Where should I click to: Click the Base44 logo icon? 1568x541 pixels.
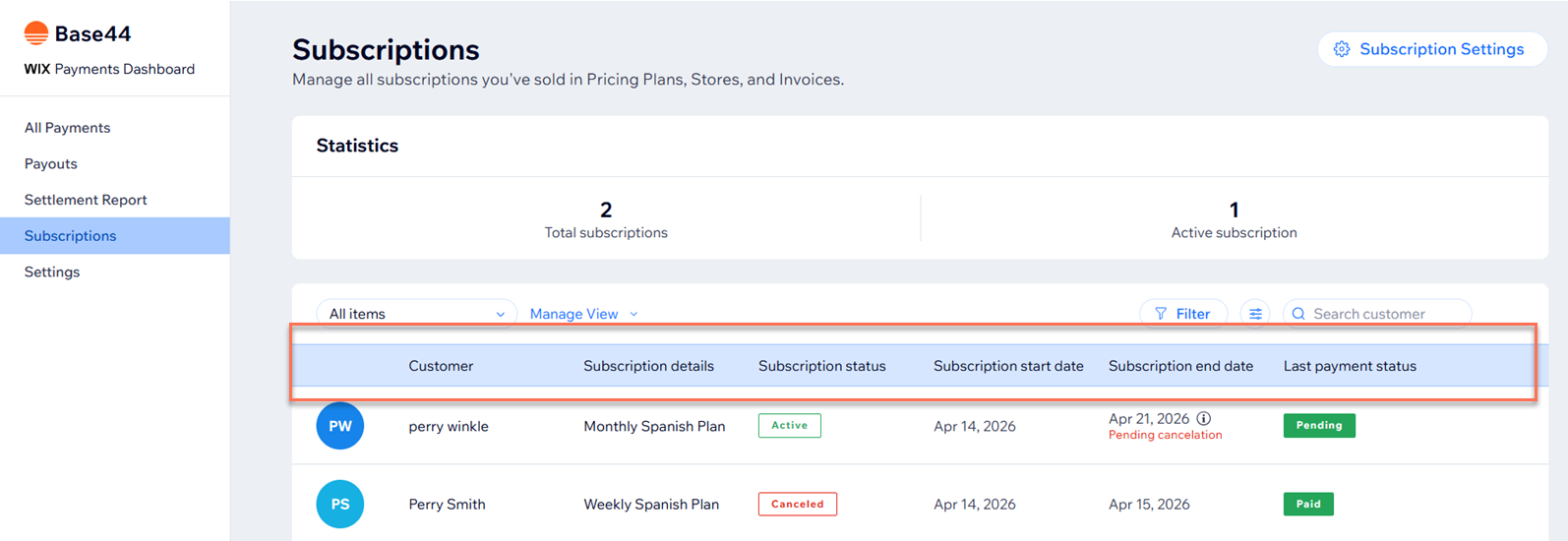click(36, 33)
